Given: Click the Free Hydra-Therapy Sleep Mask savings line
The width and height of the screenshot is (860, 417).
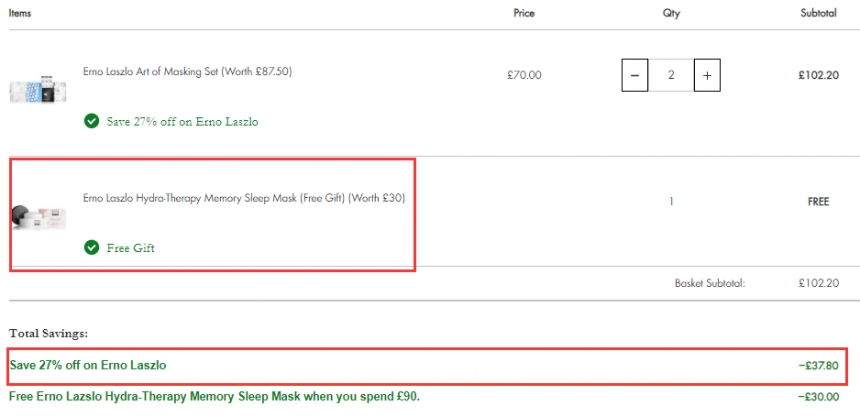Looking at the screenshot, I should (214, 396).
